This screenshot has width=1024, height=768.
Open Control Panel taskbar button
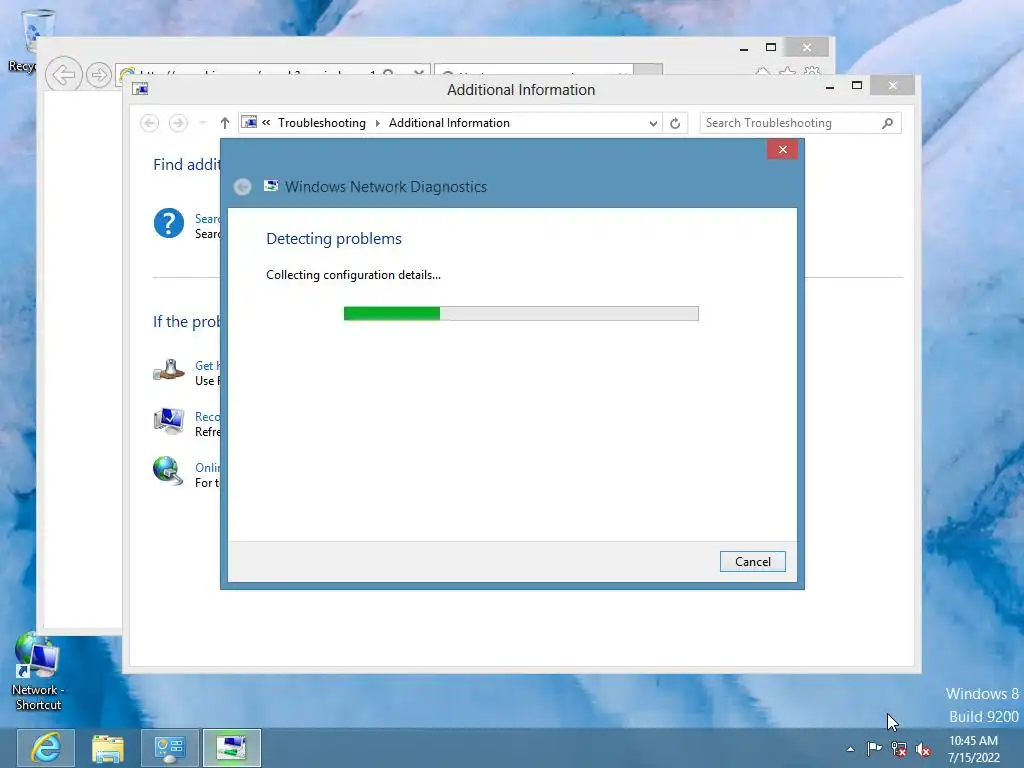[170, 748]
